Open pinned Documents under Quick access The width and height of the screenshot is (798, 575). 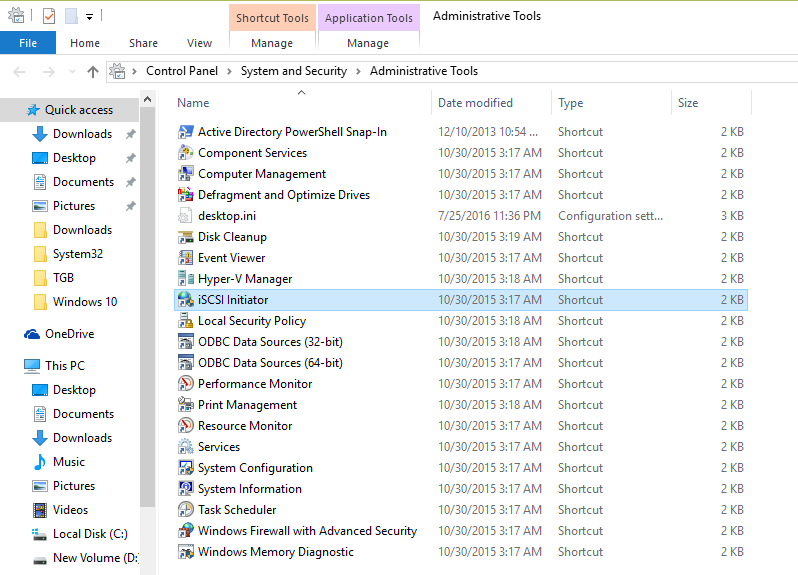point(83,182)
